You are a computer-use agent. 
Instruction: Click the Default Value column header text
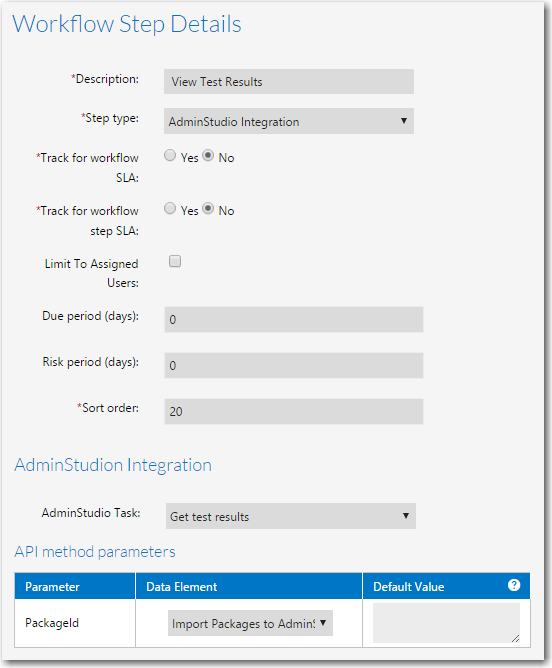[408, 587]
